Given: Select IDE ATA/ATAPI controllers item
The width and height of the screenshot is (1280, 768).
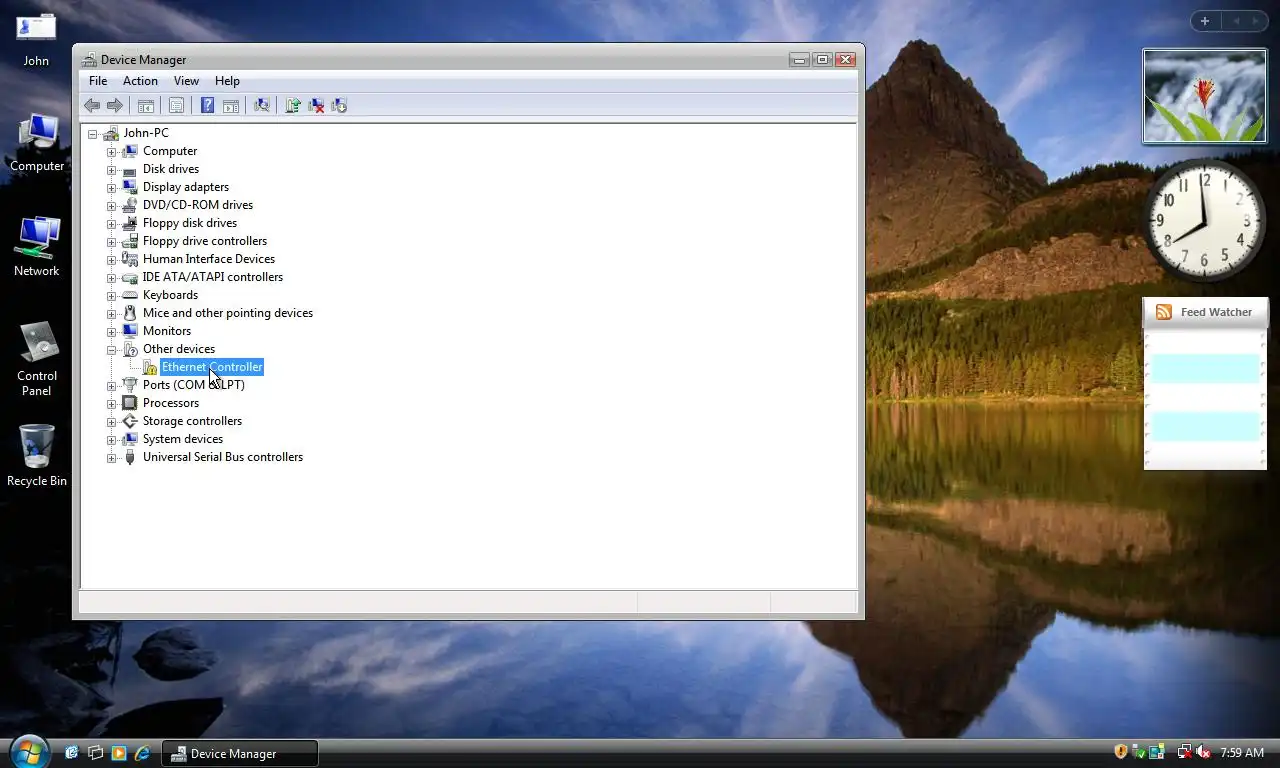Looking at the screenshot, I should (212, 277).
